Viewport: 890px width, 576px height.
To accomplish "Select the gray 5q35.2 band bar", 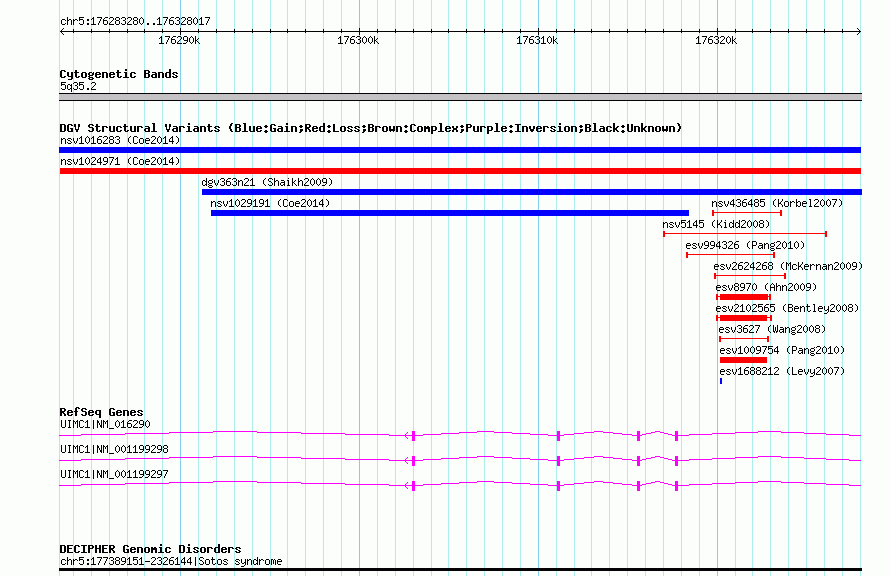I will [x=460, y=97].
